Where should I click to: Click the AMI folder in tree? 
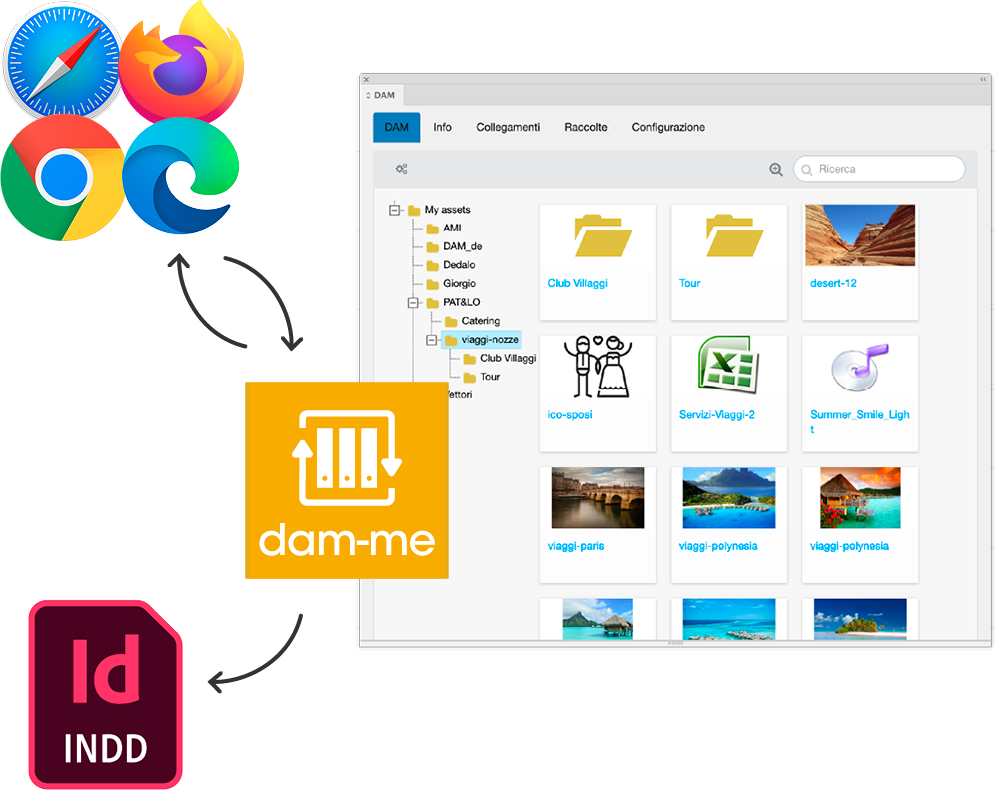pos(445,228)
